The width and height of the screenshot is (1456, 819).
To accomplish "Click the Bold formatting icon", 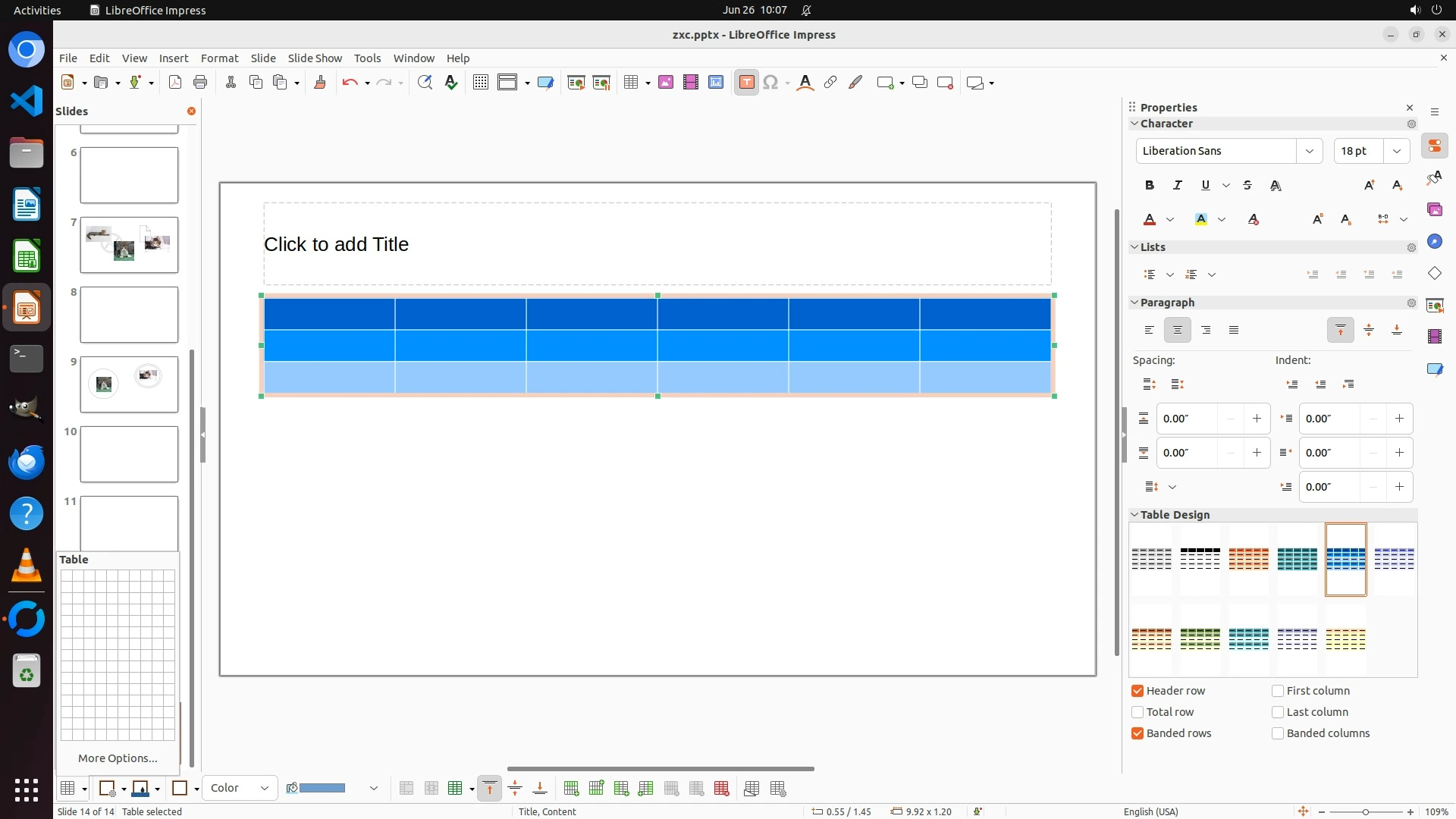I will (x=1149, y=185).
